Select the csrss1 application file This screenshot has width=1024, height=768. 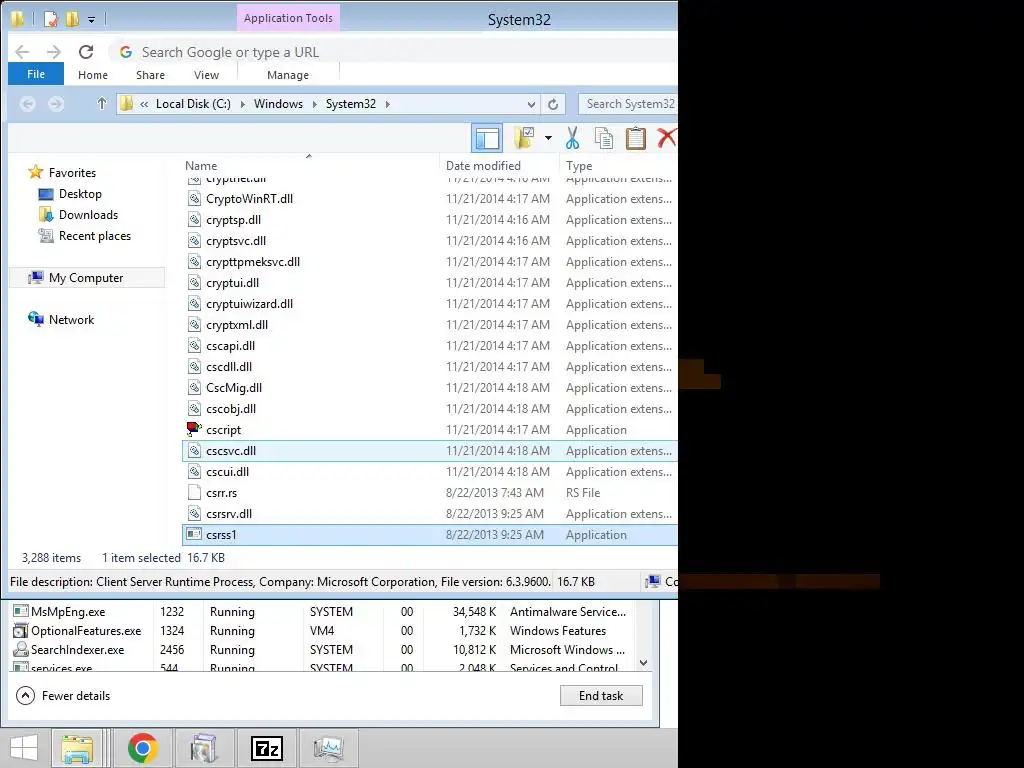tap(430, 534)
